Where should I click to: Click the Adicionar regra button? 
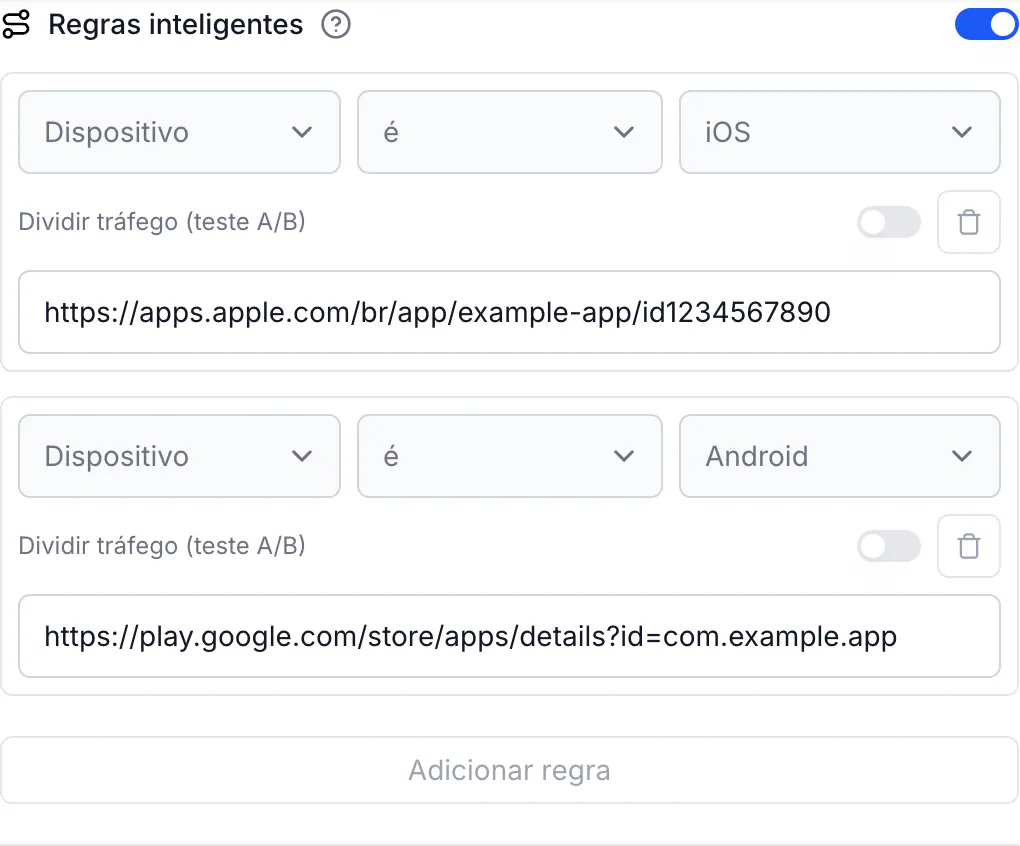(509, 770)
